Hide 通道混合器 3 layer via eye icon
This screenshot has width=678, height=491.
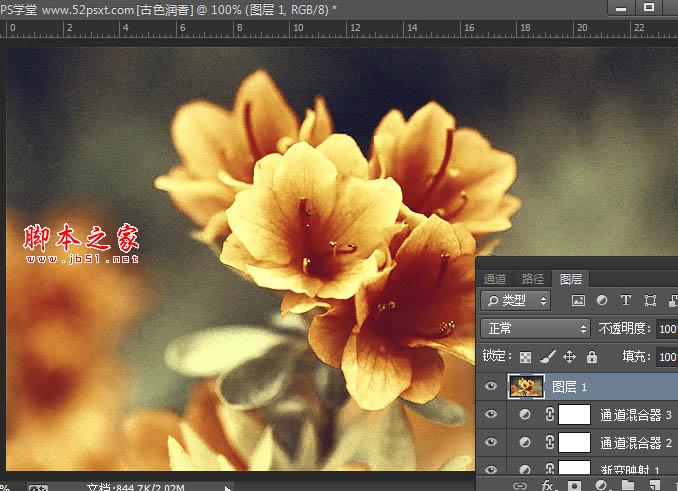491,414
